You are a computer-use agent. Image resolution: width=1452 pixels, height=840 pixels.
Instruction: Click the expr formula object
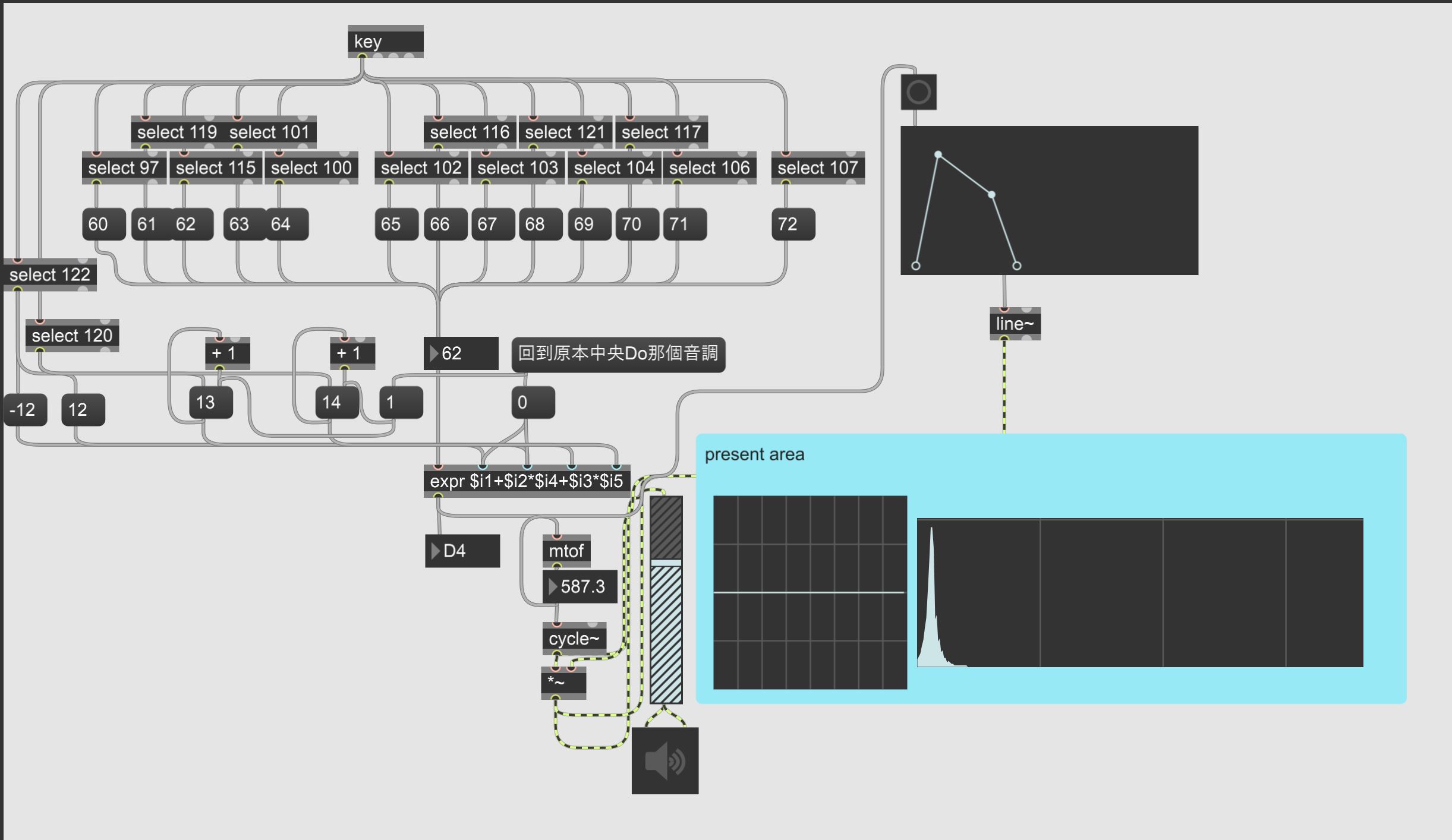(x=526, y=481)
